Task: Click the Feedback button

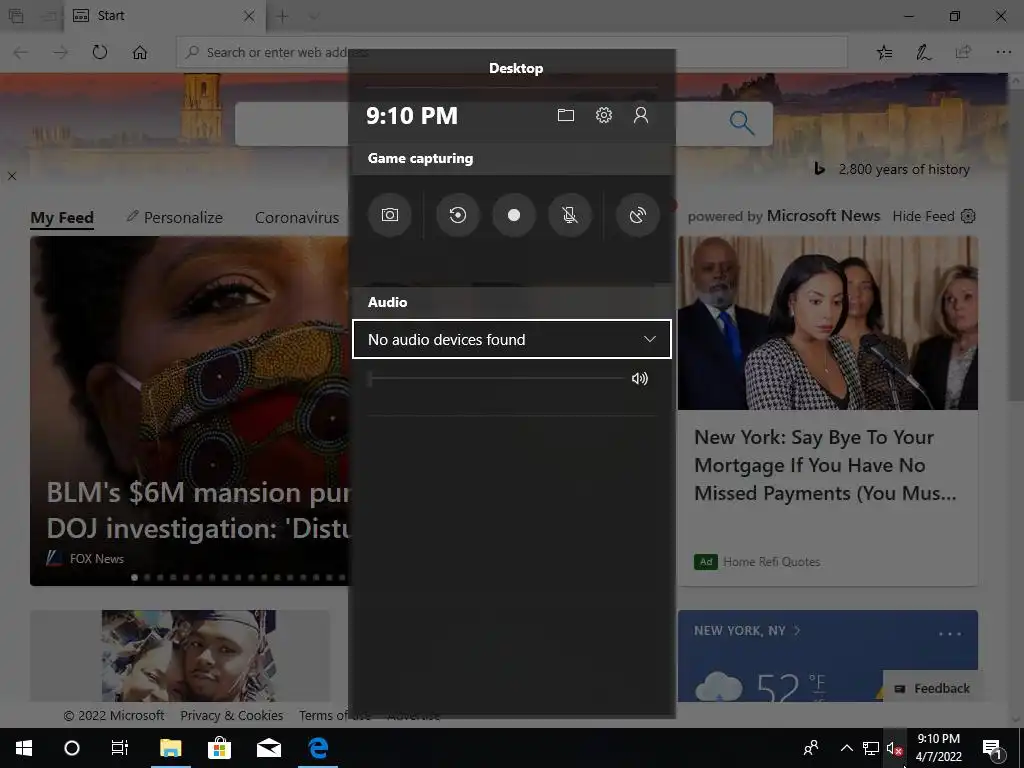Action: pos(932,688)
